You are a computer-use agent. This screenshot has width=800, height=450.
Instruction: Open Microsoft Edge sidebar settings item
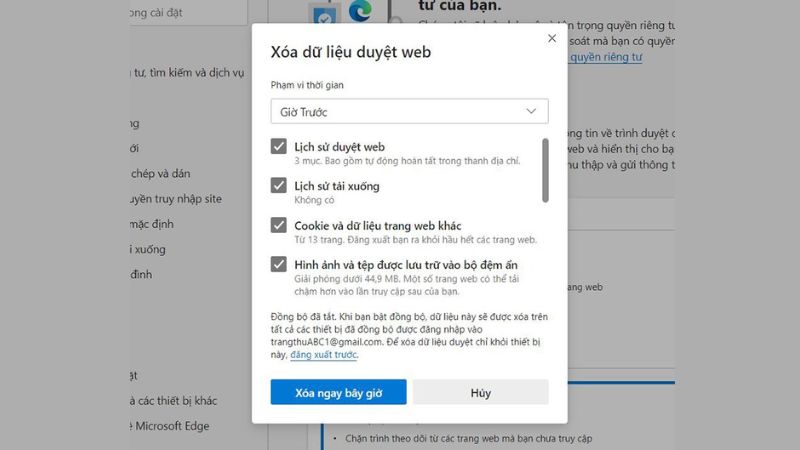170,426
